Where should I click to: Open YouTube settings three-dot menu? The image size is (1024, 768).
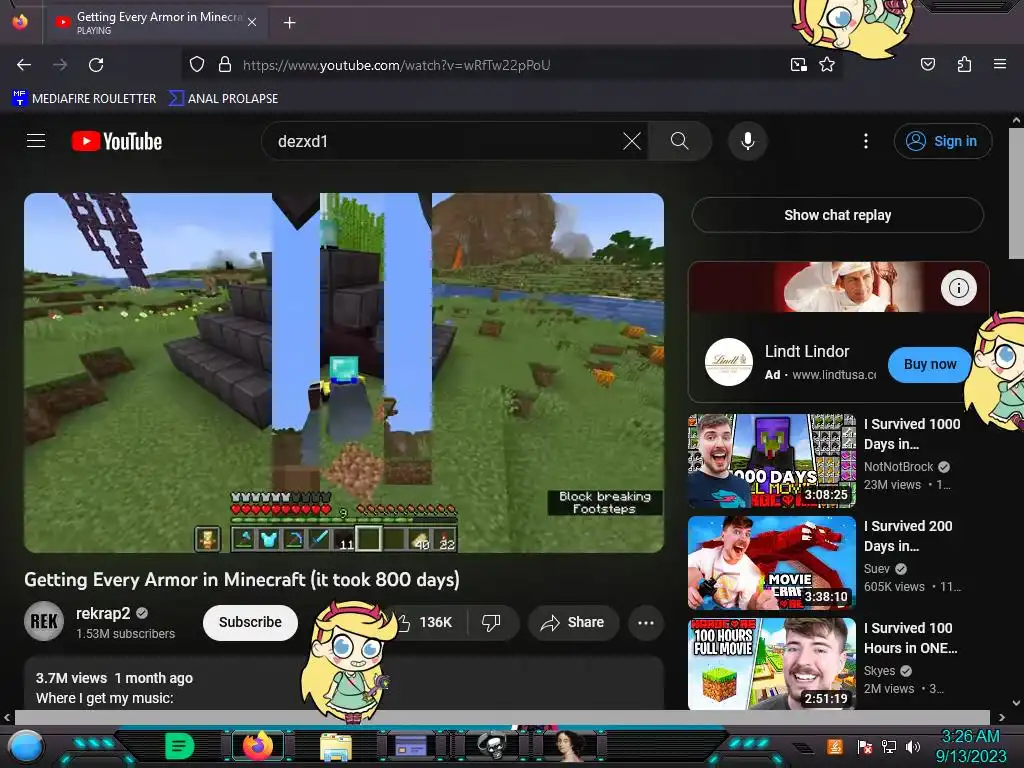[866, 141]
